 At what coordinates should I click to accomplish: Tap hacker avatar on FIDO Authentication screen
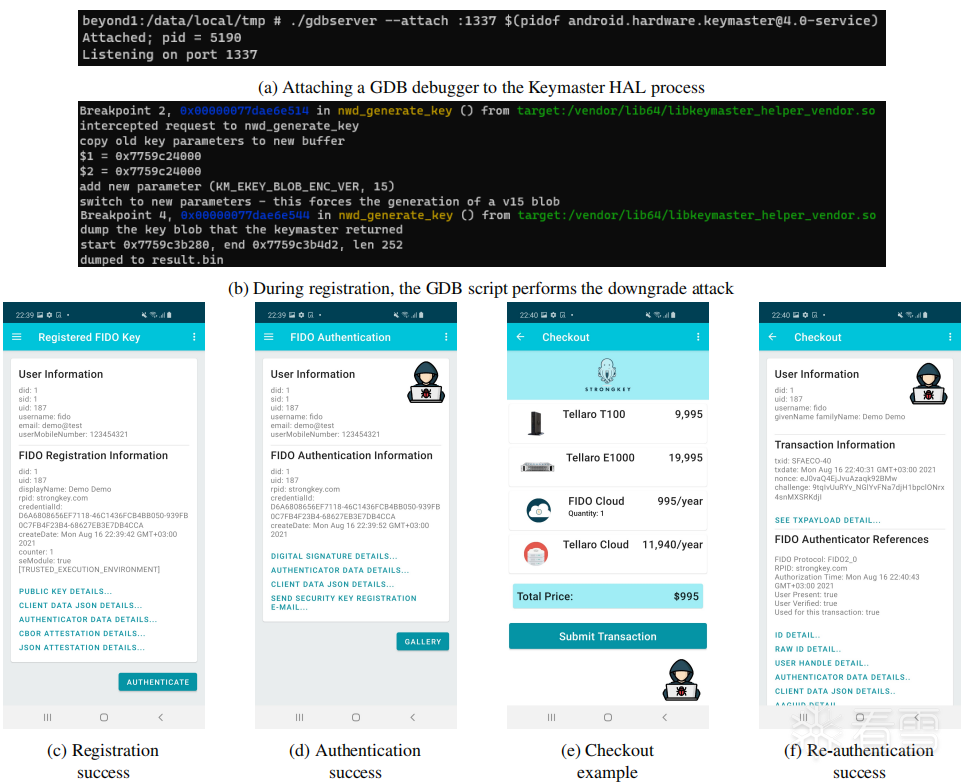426,382
